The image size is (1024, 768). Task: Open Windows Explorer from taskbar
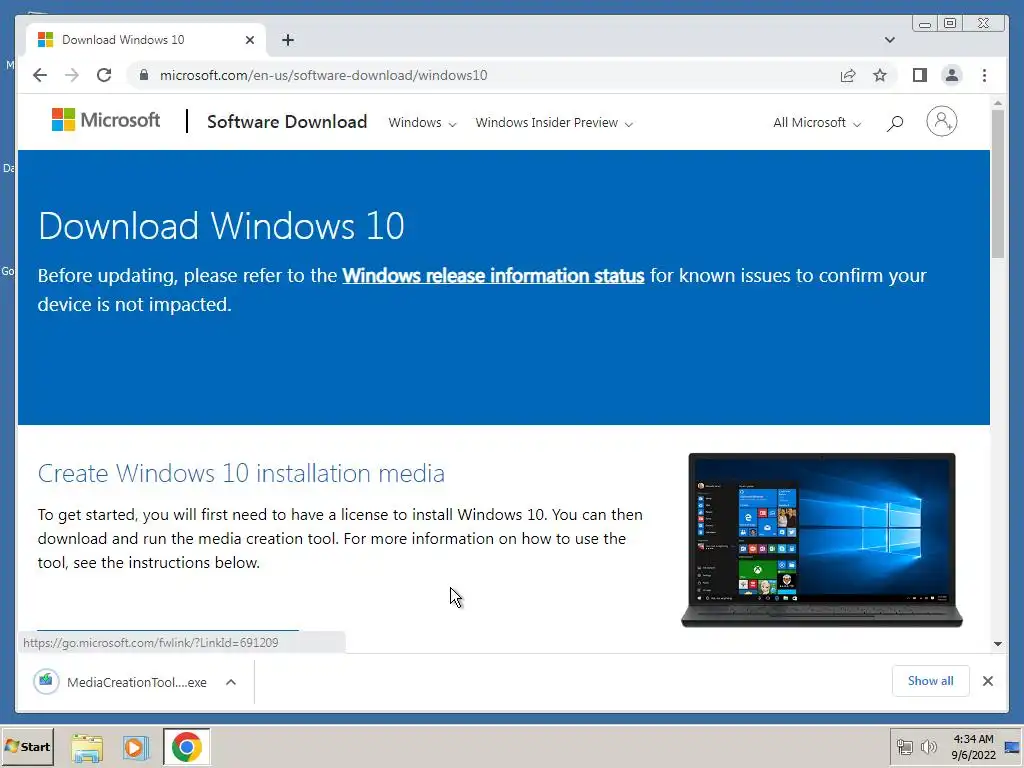coord(87,746)
